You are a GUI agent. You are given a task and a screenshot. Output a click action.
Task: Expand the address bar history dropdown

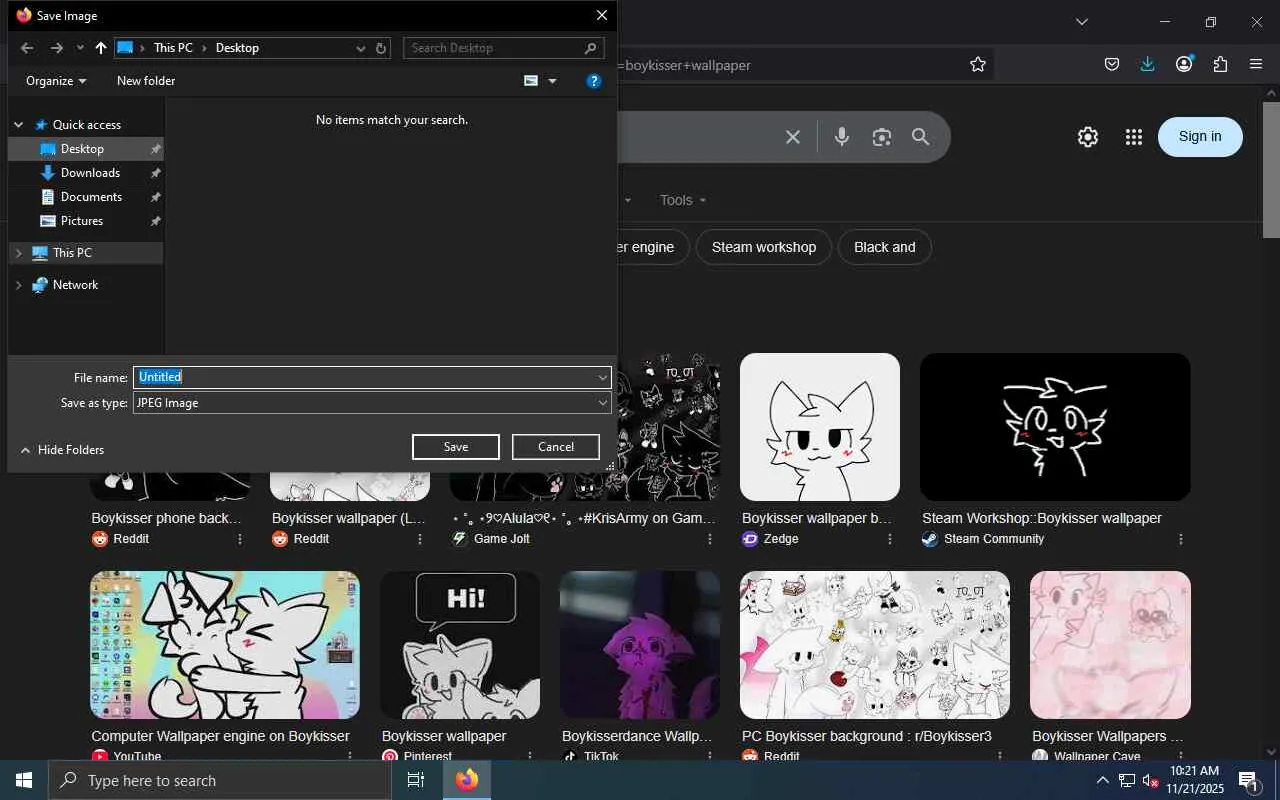[361, 48]
